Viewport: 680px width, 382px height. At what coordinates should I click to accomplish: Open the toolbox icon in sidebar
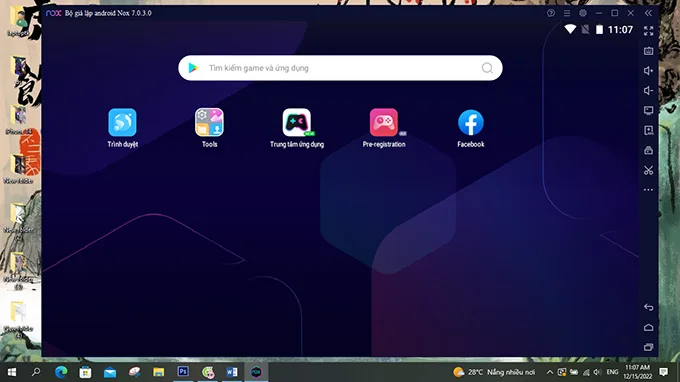648,150
